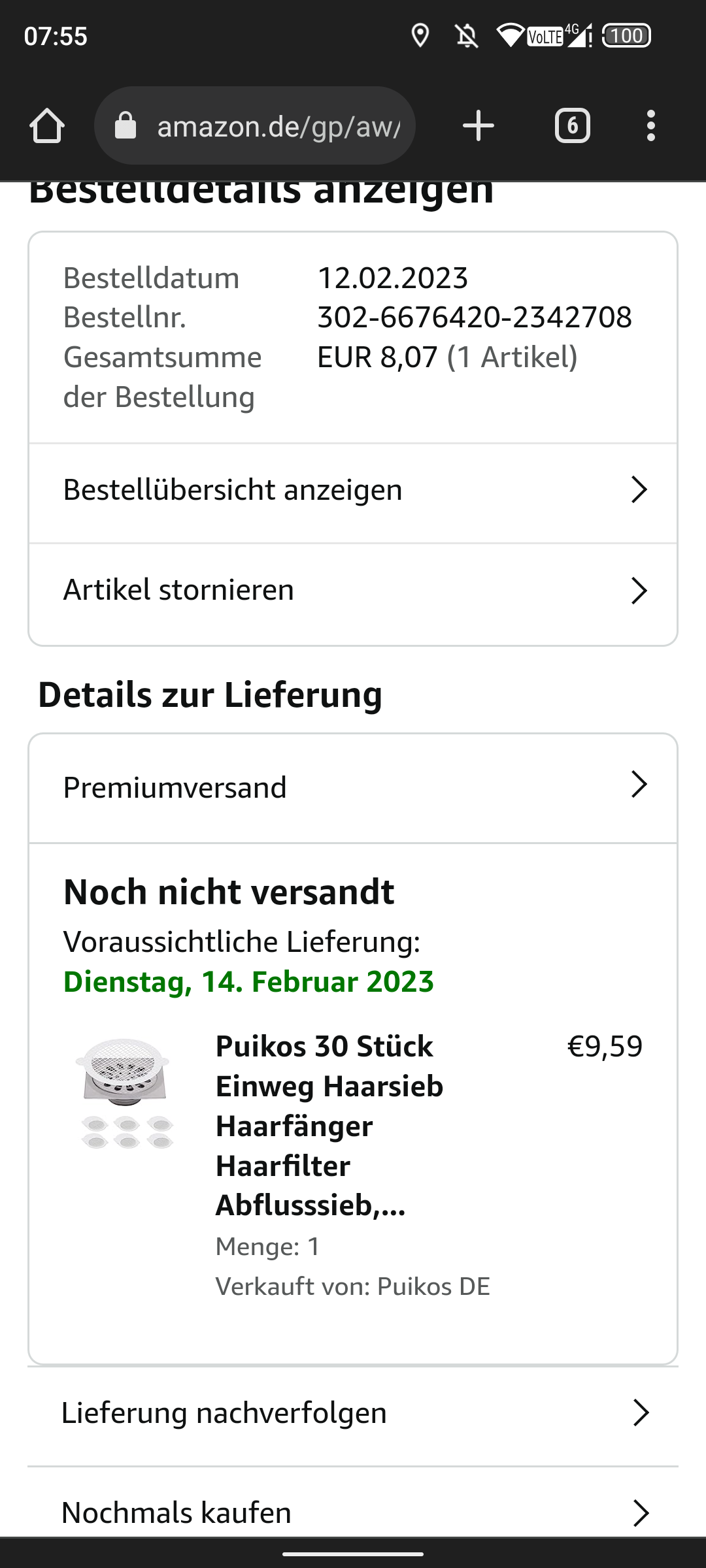Tap the Bestellübersicht anzeigen label
The height and width of the screenshot is (1568, 706).
[x=233, y=490]
